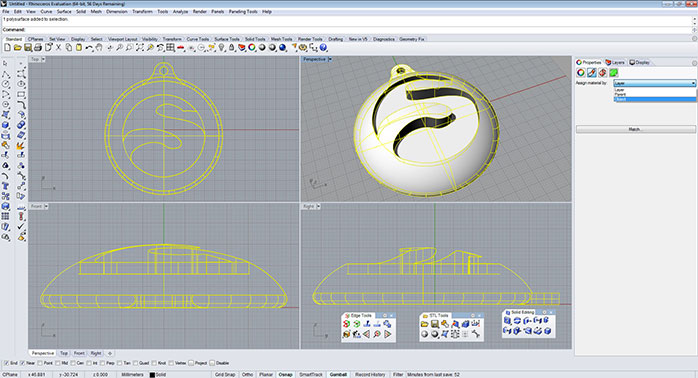This screenshot has height=378, width=698.
Task: Click the New file icon in Standard toolbar
Action: pyautogui.click(x=7, y=48)
